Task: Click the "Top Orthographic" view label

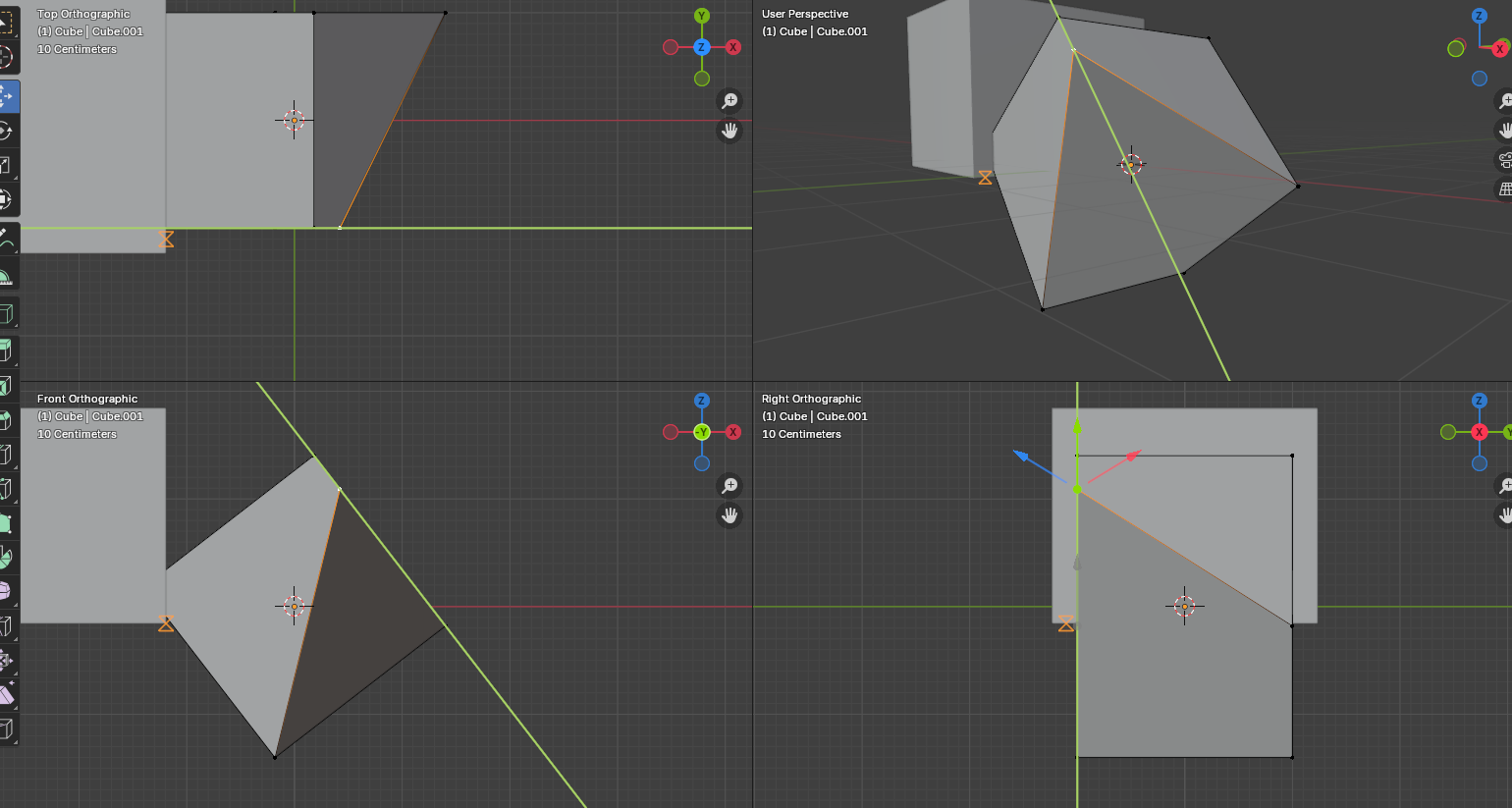Action: tap(83, 14)
